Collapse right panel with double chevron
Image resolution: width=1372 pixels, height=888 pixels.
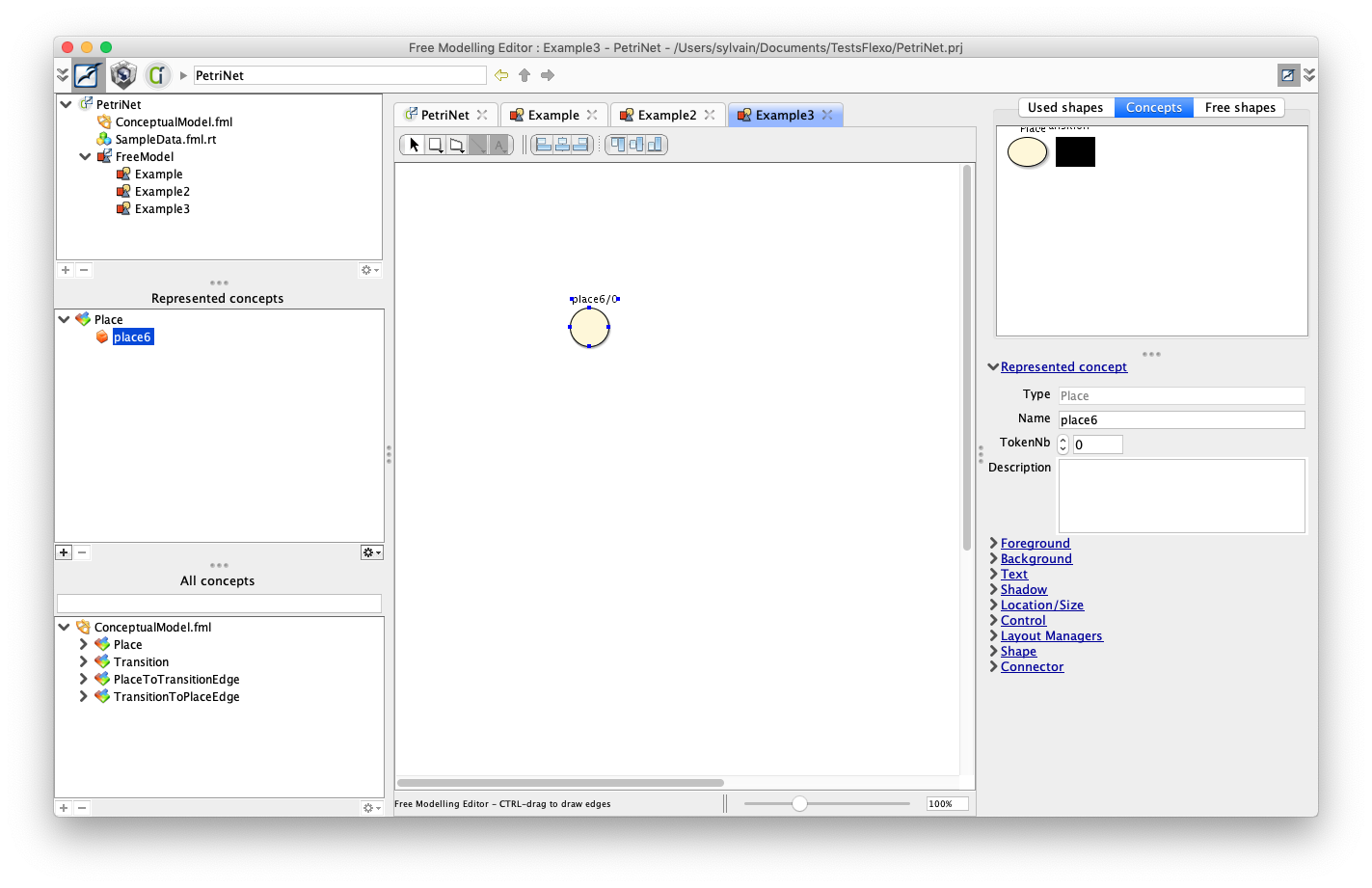click(x=1309, y=74)
